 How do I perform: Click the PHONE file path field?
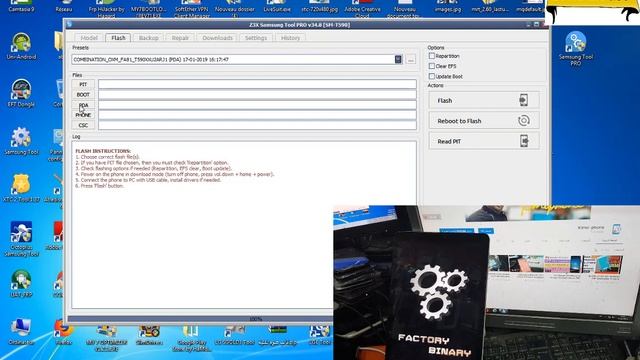(x=257, y=115)
